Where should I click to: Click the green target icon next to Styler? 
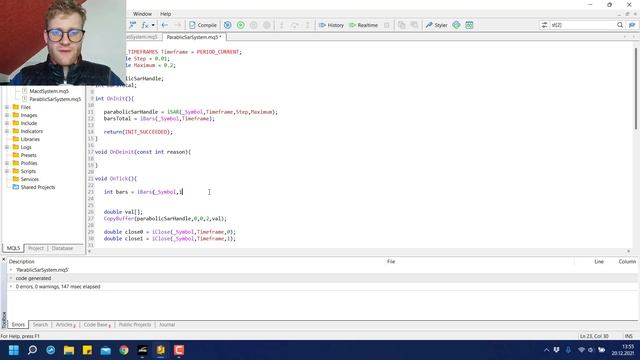[456, 25]
